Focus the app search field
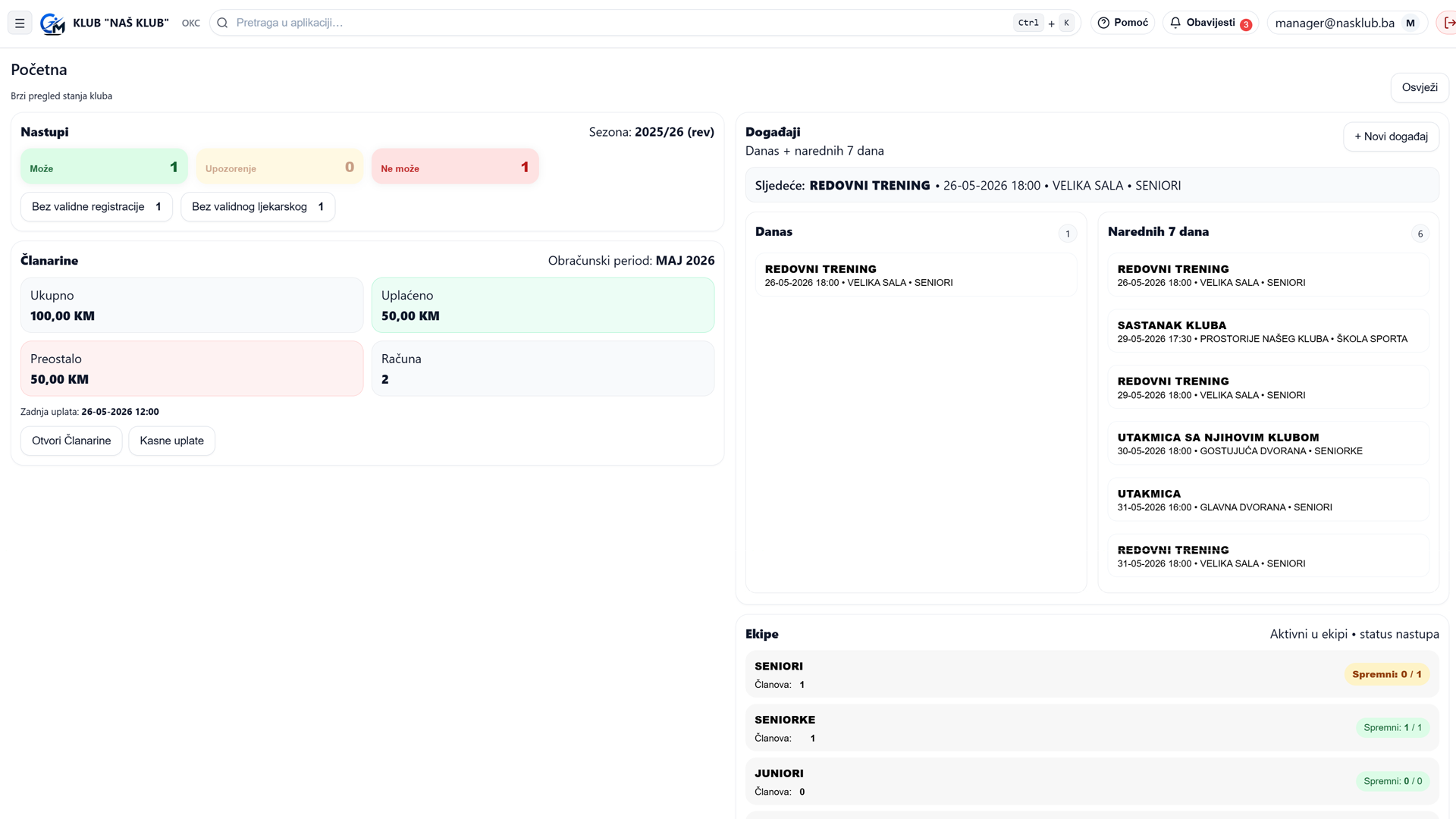Image resolution: width=1456 pixels, height=819 pixels. 645,23
